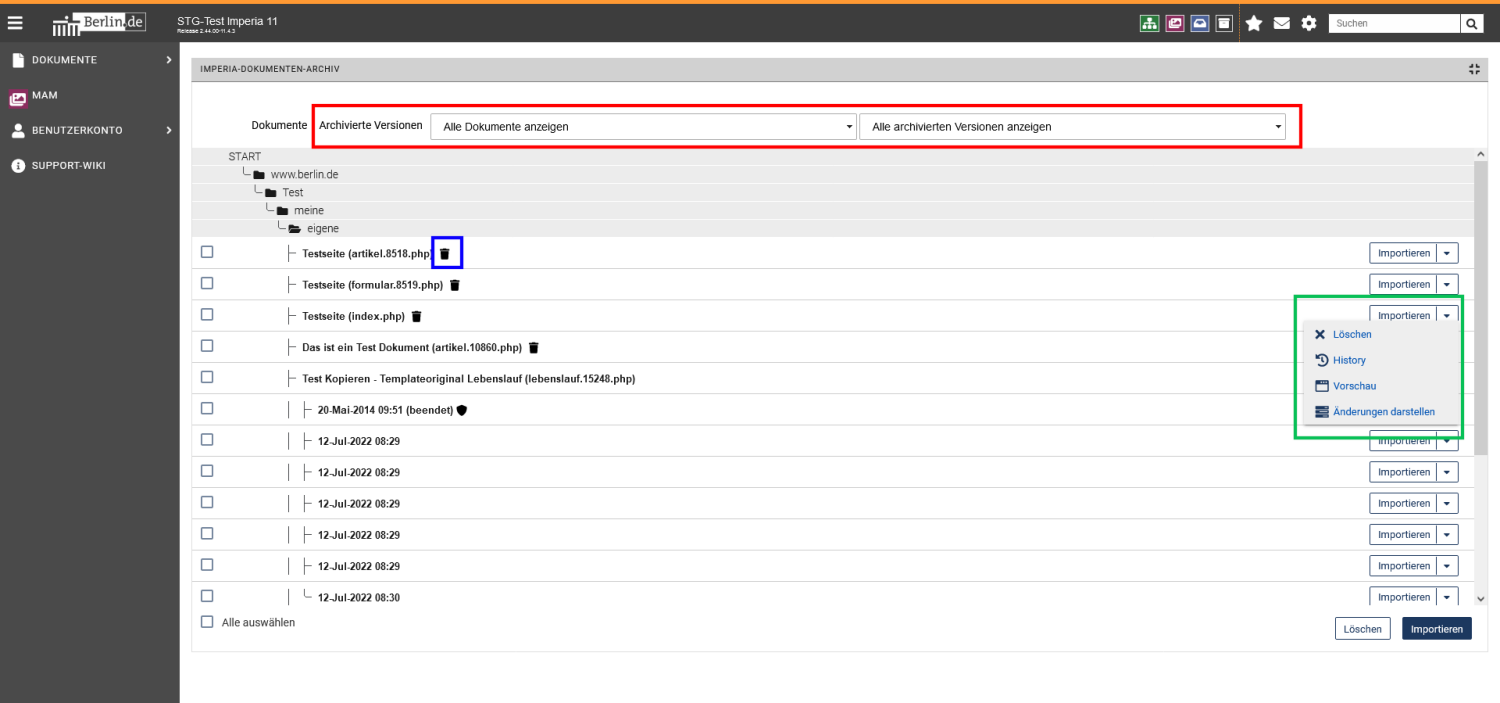Select Änderungen darstellen in the dropdown menu
The width and height of the screenshot is (1500, 703).
1383,412
